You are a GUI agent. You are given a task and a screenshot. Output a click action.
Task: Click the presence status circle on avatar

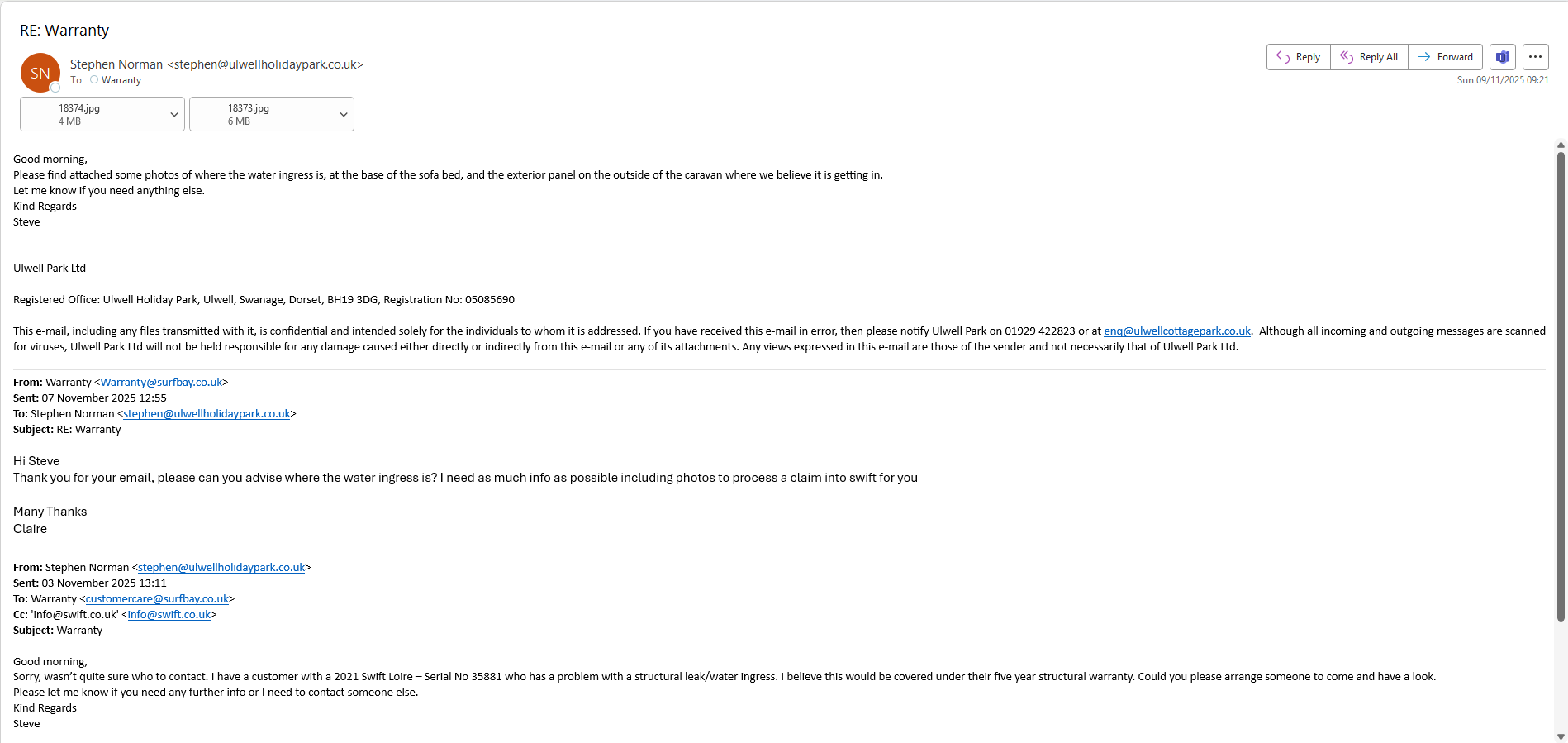pyautogui.click(x=55, y=88)
